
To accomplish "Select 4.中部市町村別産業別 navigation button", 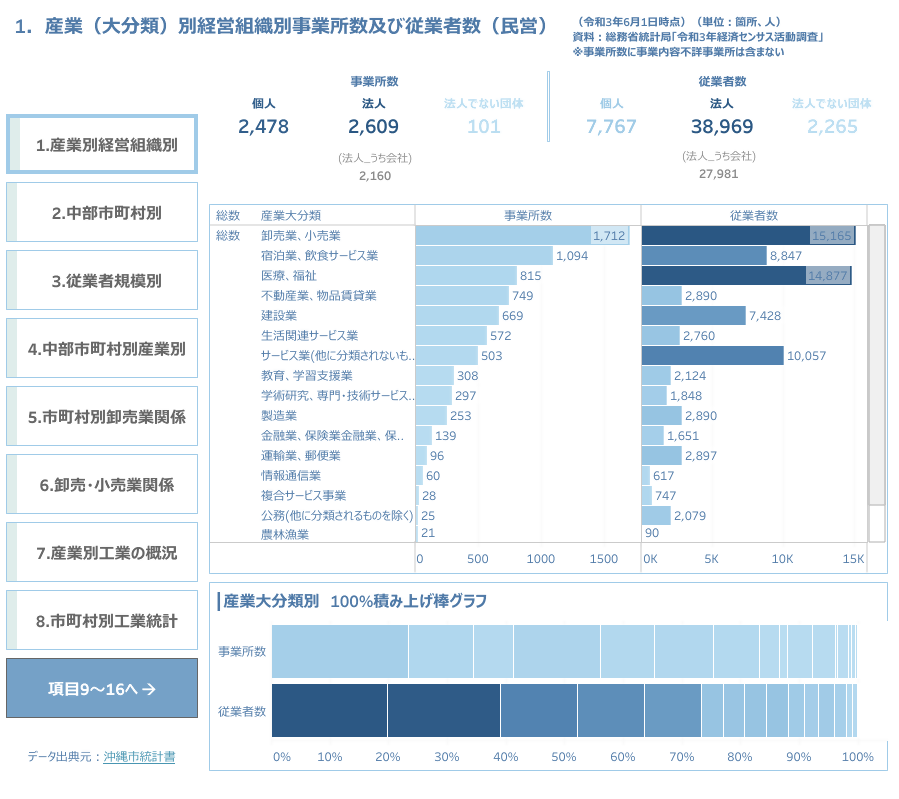I will pos(102,348).
